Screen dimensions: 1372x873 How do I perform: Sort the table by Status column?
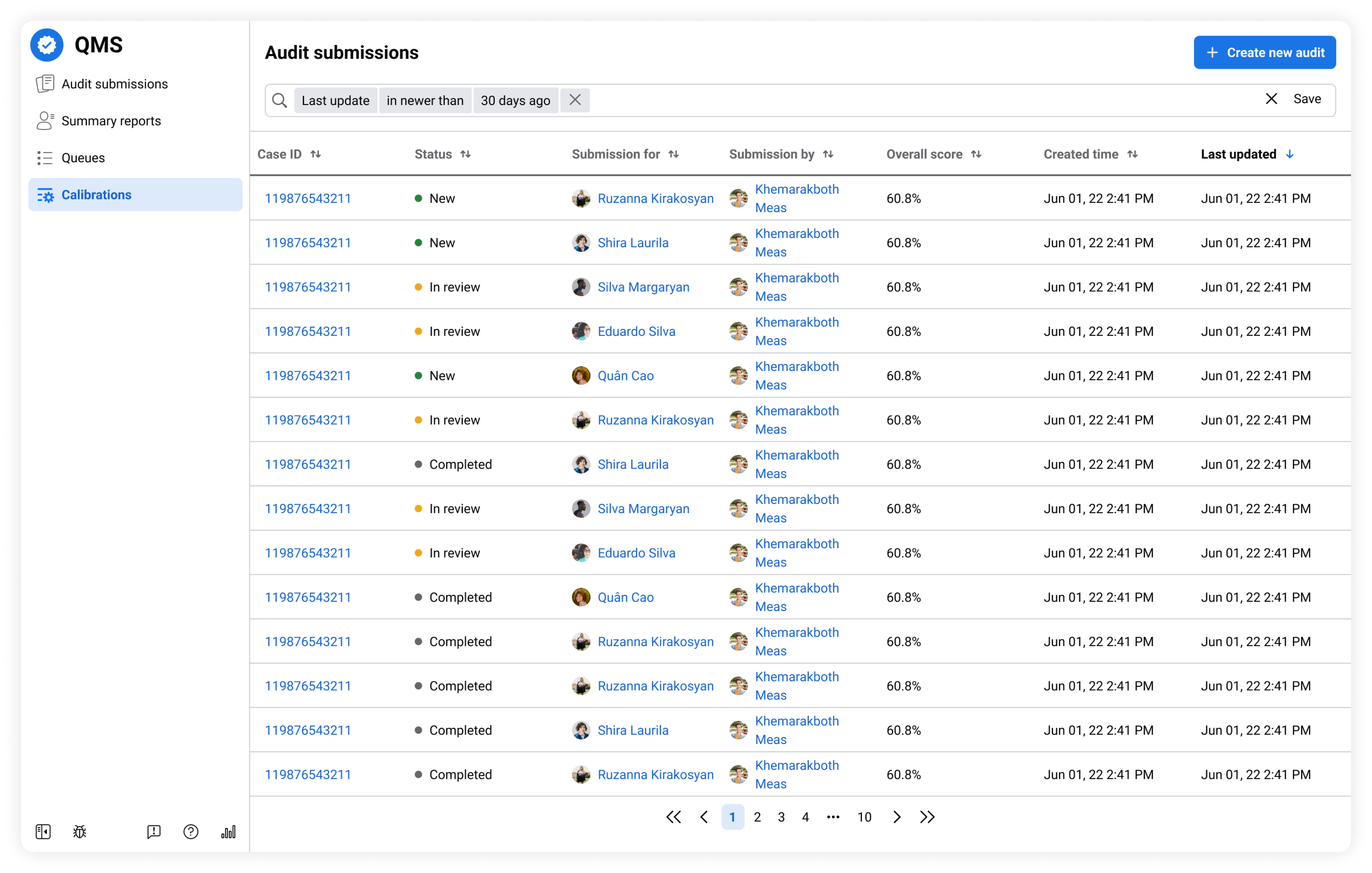pyautogui.click(x=465, y=154)
